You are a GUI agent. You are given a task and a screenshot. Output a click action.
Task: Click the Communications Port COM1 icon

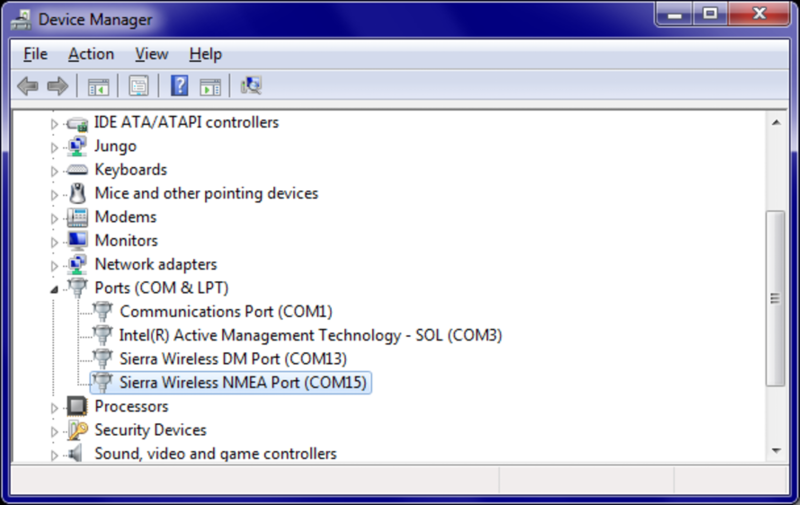102,311
